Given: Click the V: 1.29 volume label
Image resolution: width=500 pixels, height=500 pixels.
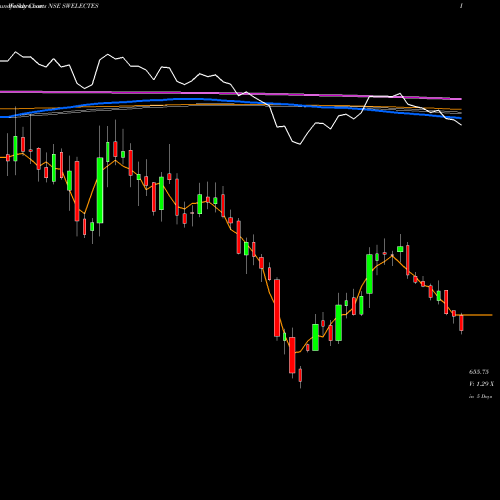Looking at the screenshot, I should (481, 384).
